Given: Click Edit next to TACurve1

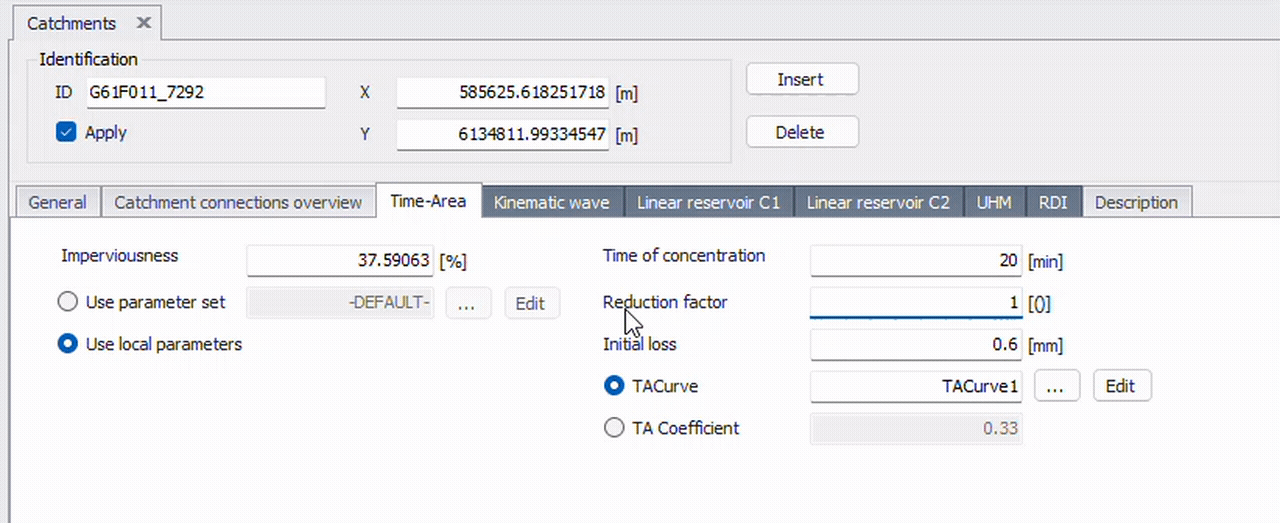Looking at the screenshot, I should [x=1121, y=386].
